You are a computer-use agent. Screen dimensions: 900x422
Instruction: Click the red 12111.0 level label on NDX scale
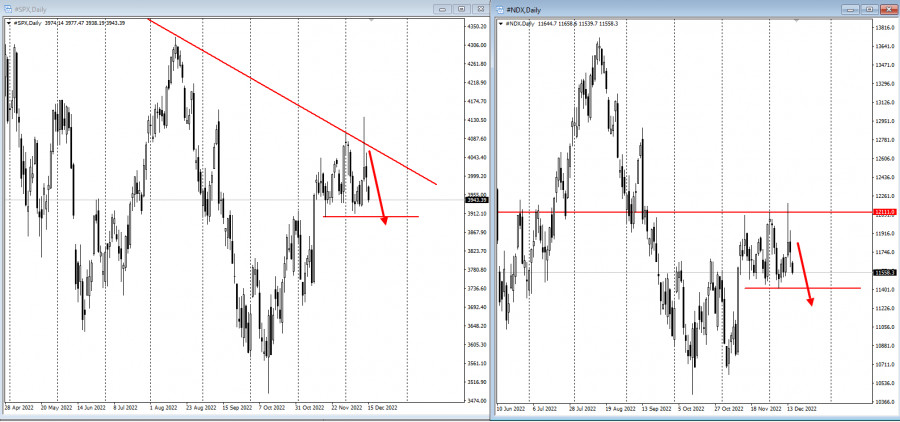point(885,212)
